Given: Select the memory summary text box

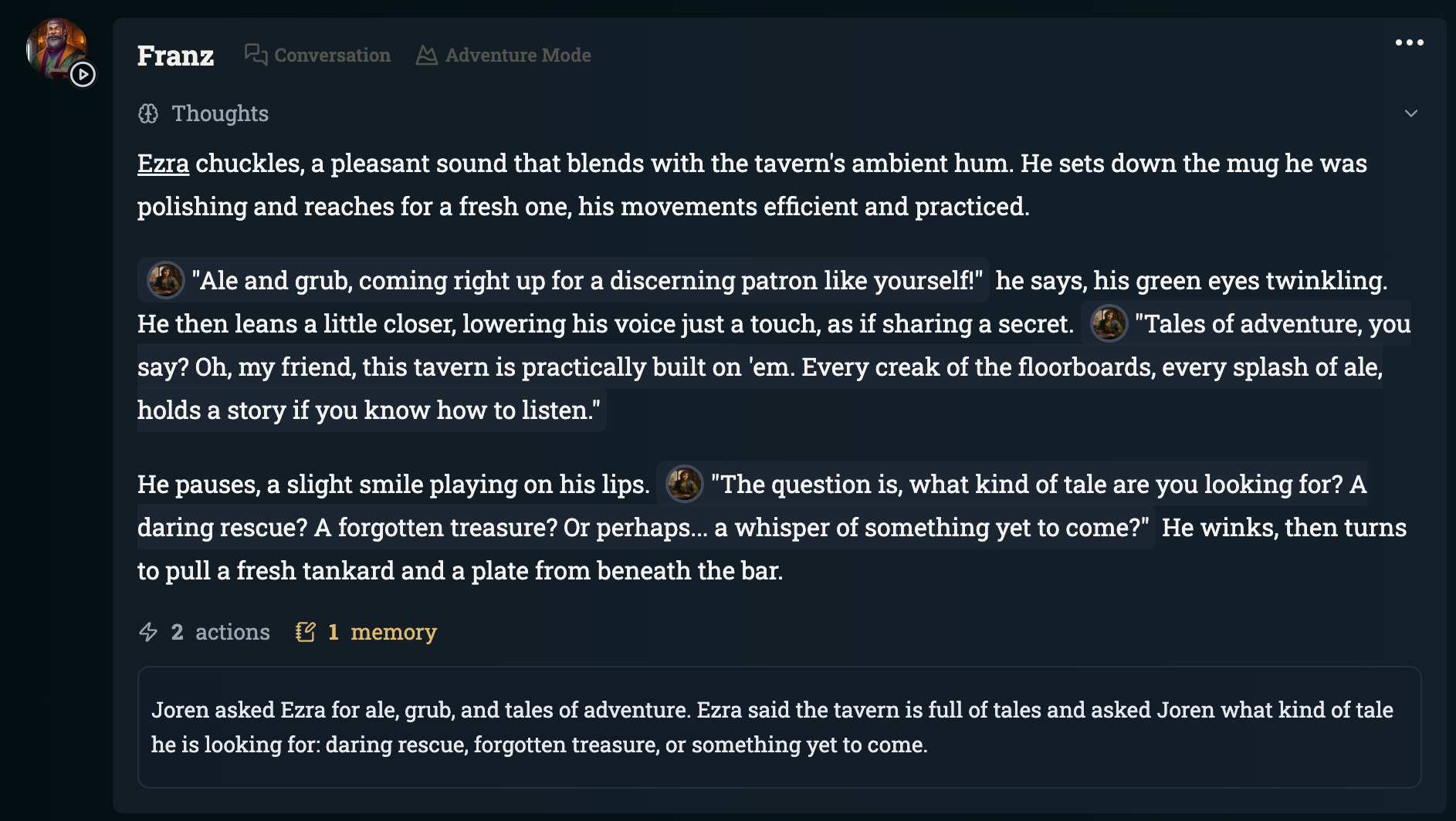Looking at the screenshot, I should (x=779, y=727).
